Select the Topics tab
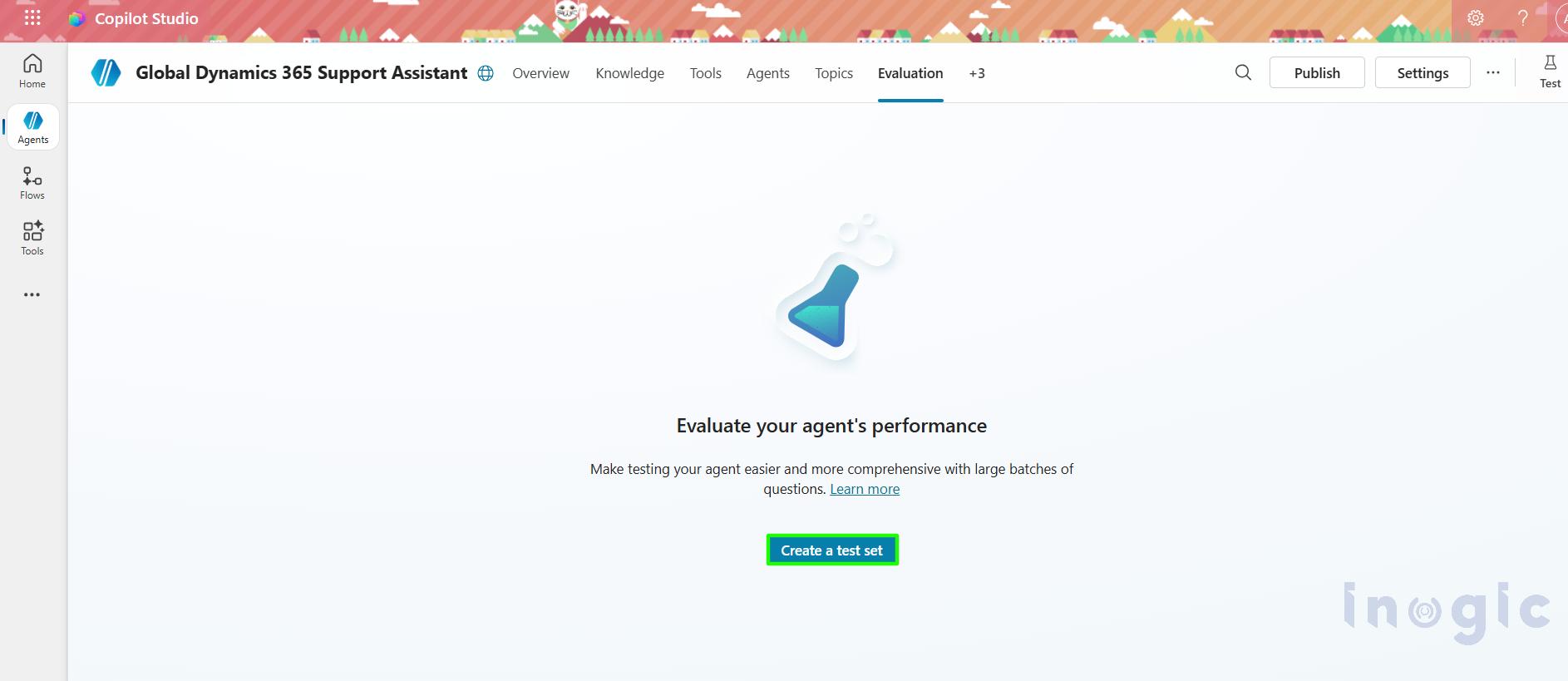 [833, 73]
